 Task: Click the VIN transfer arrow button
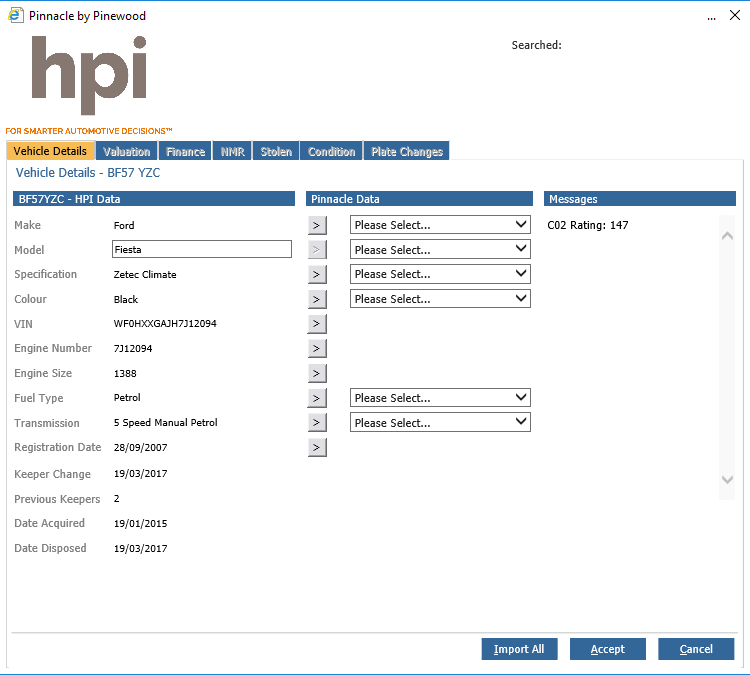(x=317, y=324)
